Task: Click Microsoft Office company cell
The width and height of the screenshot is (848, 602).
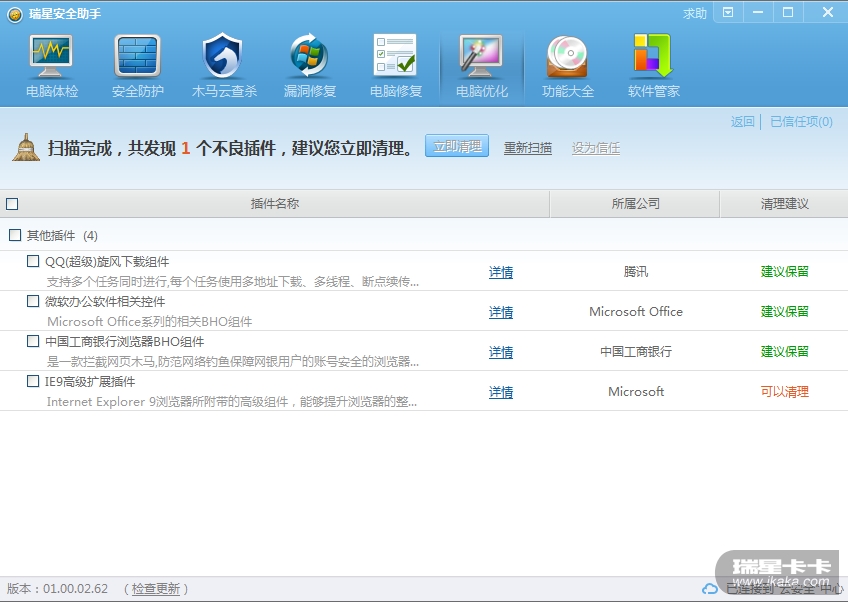Action: 636,312
